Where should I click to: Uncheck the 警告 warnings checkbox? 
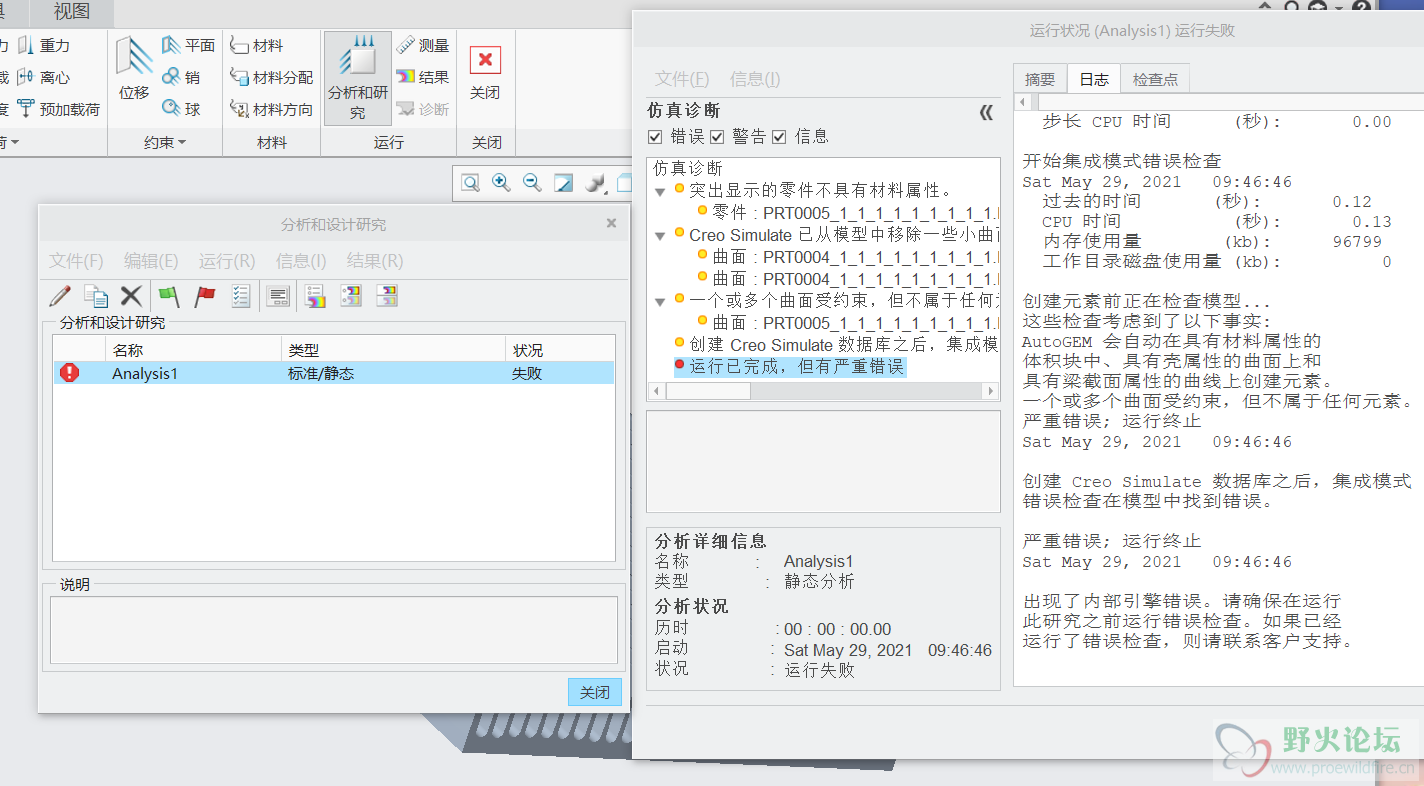tap(717, 137)
